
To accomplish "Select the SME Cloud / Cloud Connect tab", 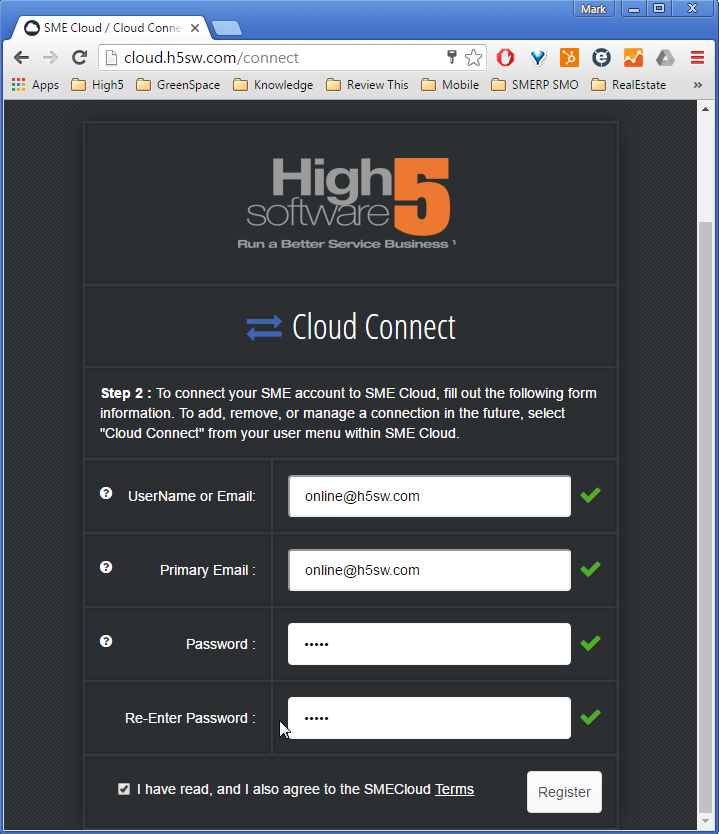I will (112, 28).
